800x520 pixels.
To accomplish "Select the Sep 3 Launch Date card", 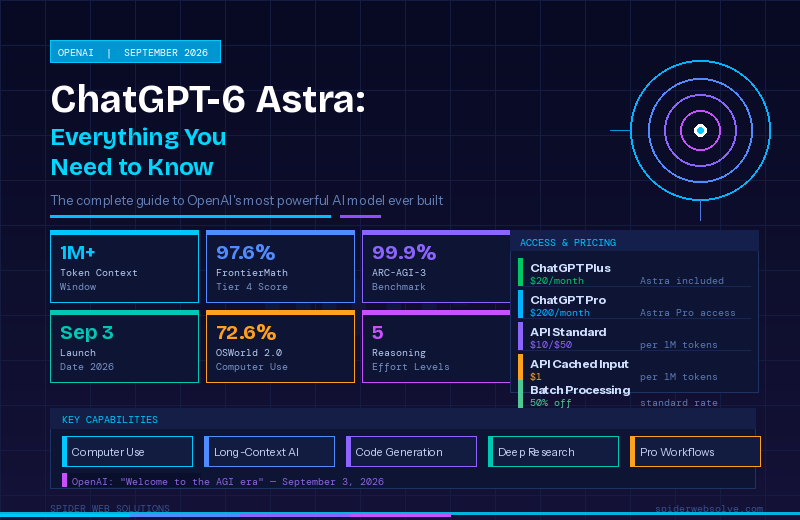I will 124,346.
